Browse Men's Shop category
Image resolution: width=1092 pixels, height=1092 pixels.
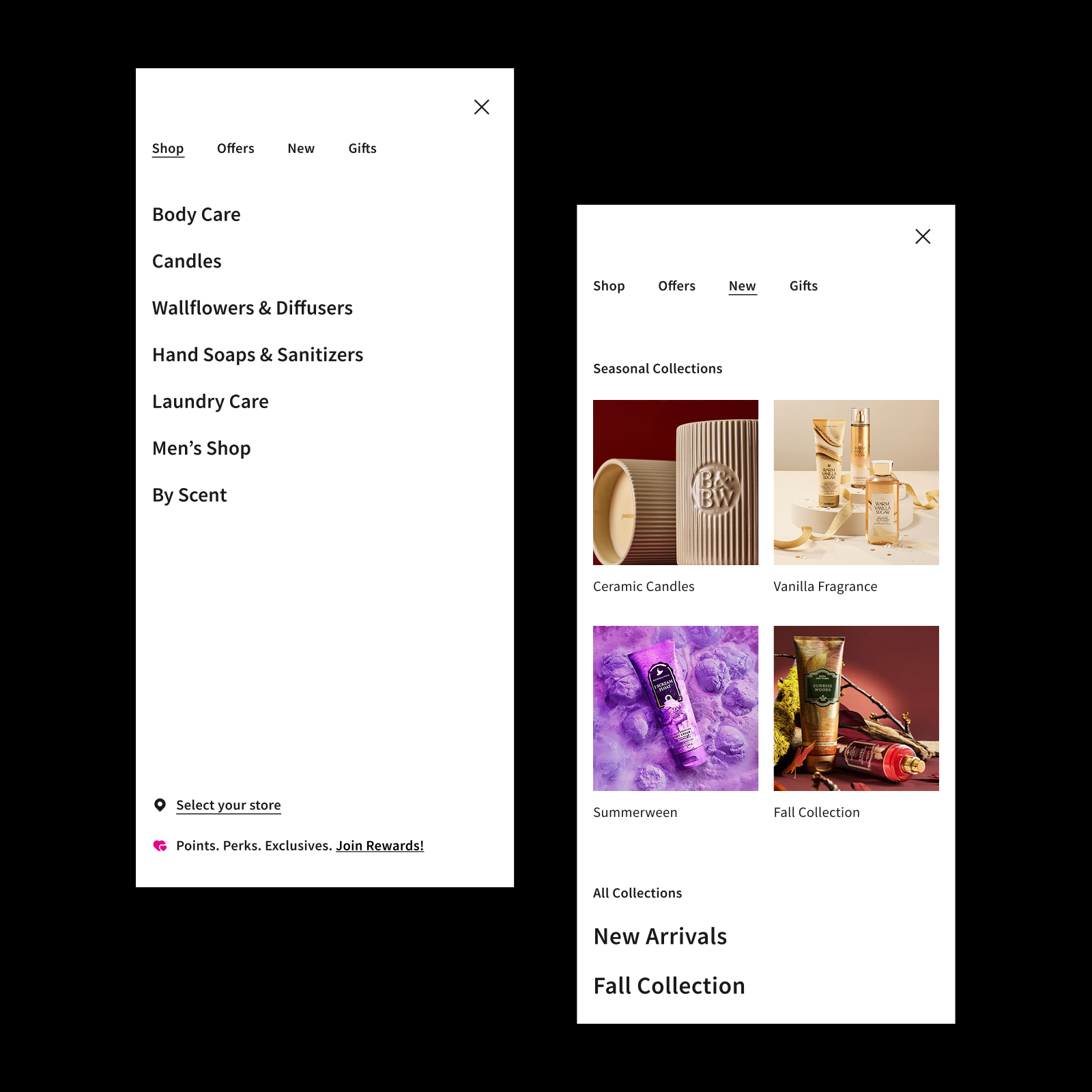201,448
